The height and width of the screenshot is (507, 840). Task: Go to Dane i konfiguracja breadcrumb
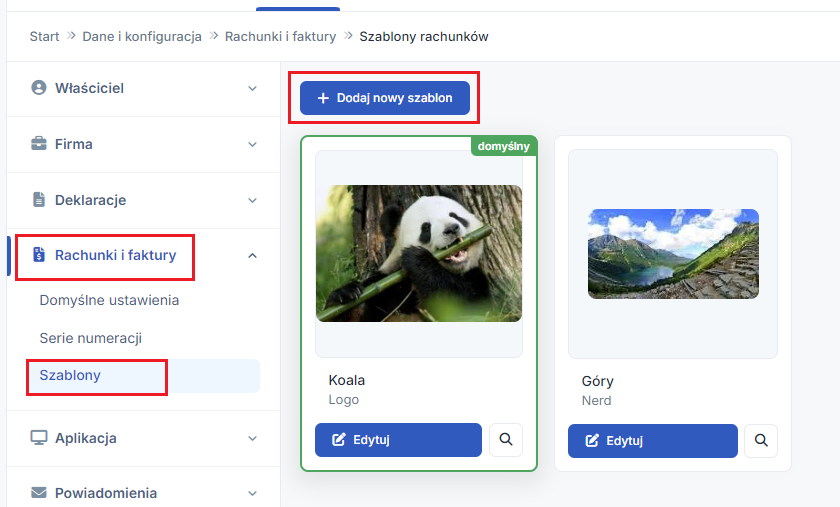pos(142,36)
